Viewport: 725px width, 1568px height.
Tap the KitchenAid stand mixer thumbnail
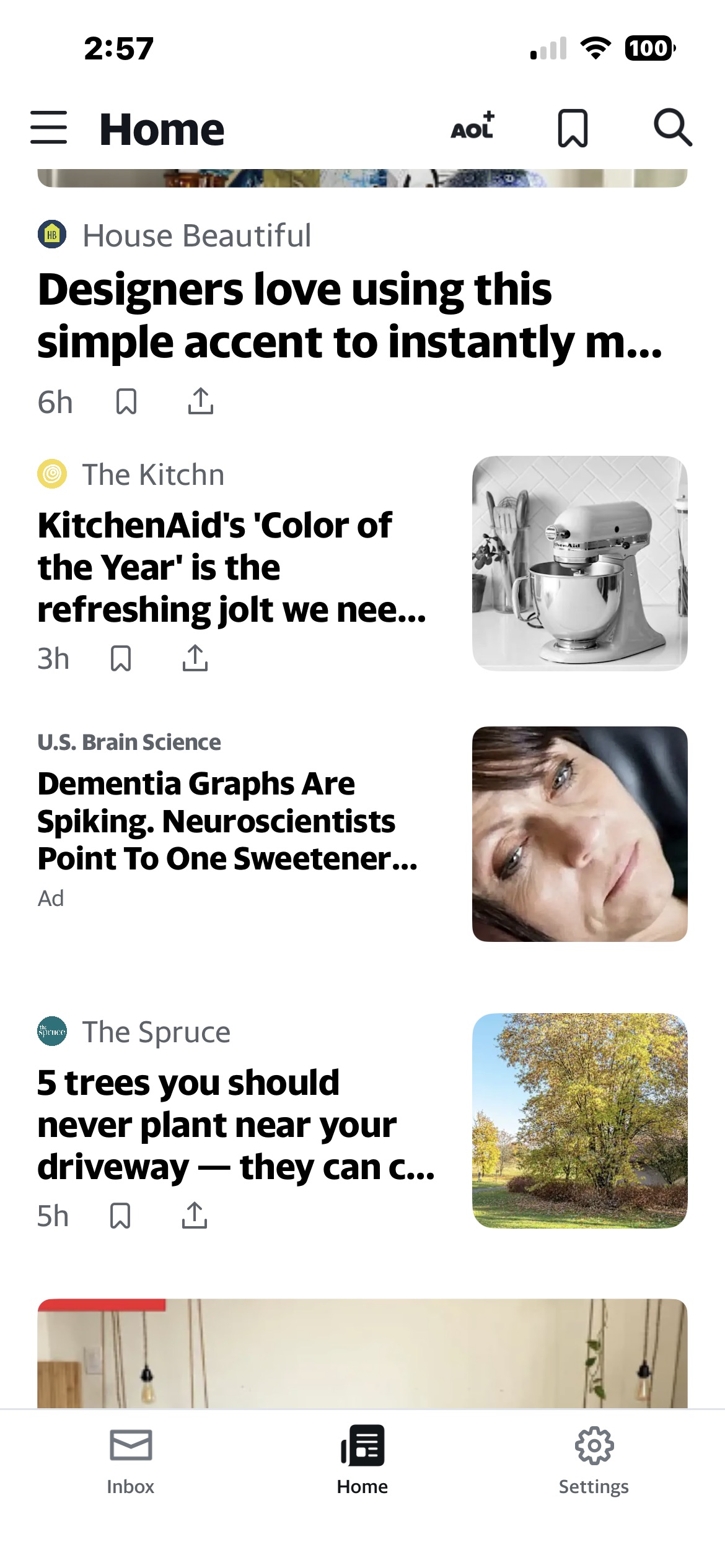coord(579,564)
